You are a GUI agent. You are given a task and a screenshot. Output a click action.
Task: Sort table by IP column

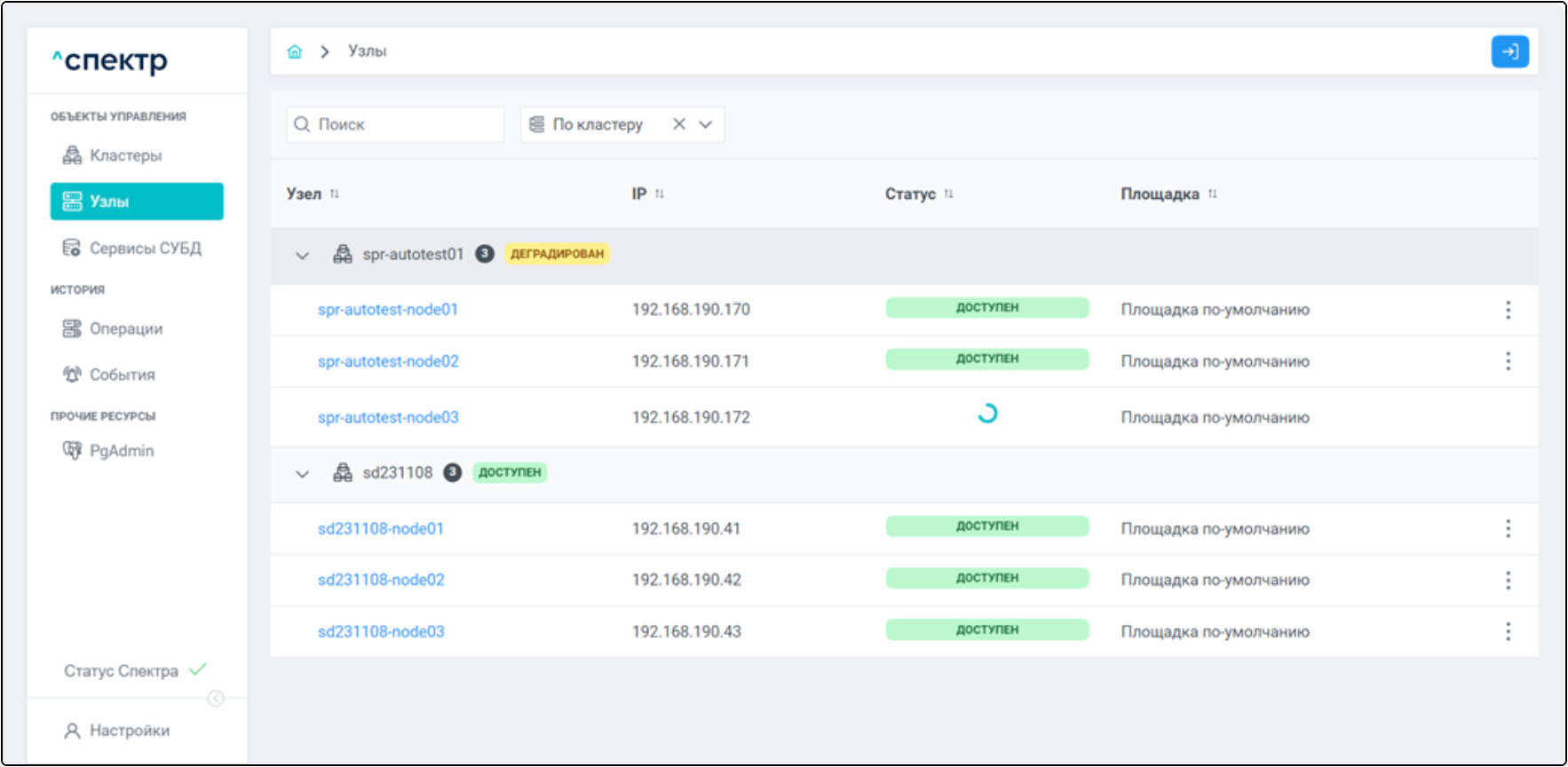pyautogui.click(x=660, y=194)
